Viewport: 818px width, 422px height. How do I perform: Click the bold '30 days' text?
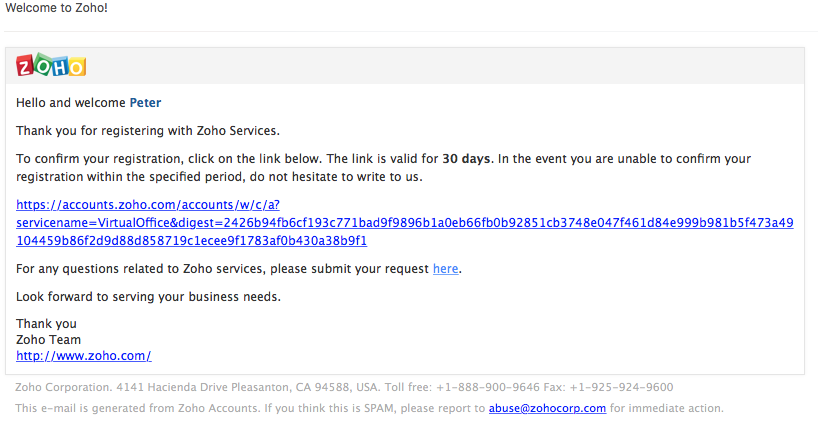tap(466, 159)
